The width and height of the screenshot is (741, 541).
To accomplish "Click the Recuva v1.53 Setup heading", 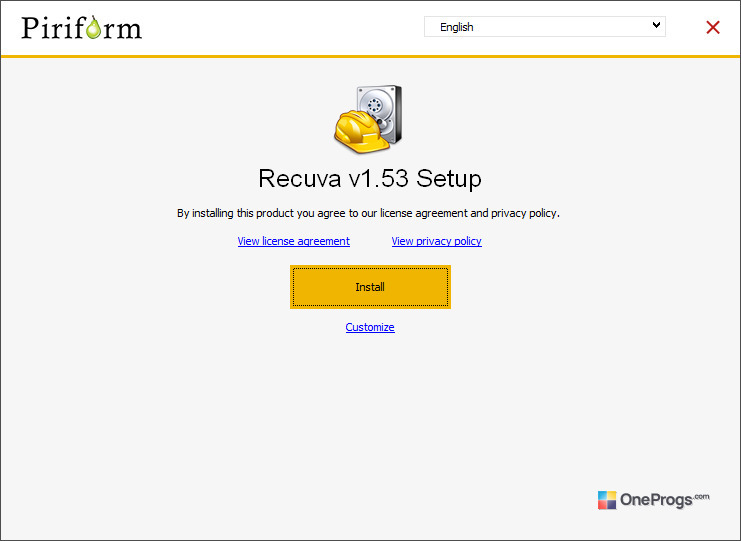I will [370, 179].
